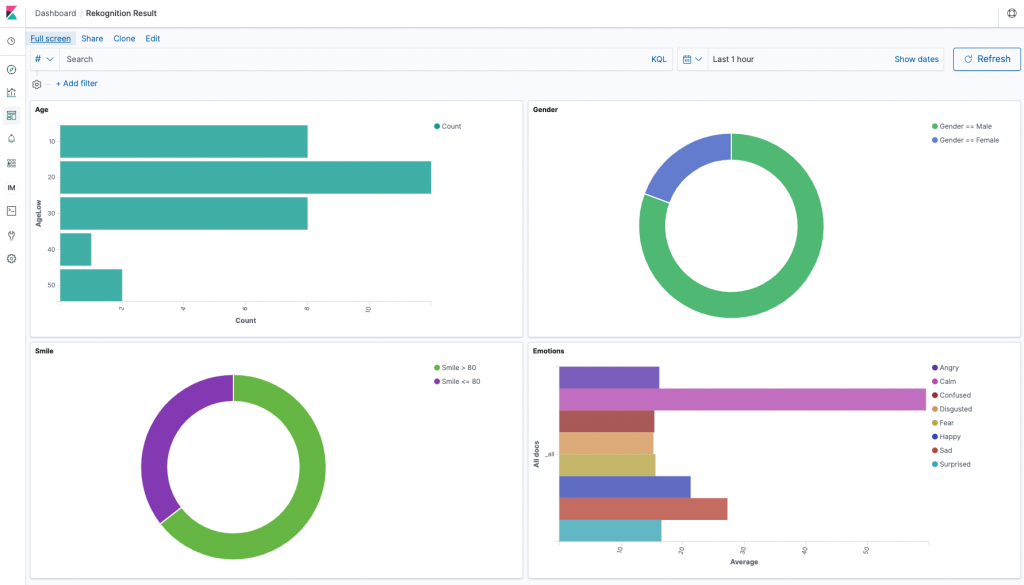Click the Show dates link
Screen dimensions: 1024x585
[916, 59]
